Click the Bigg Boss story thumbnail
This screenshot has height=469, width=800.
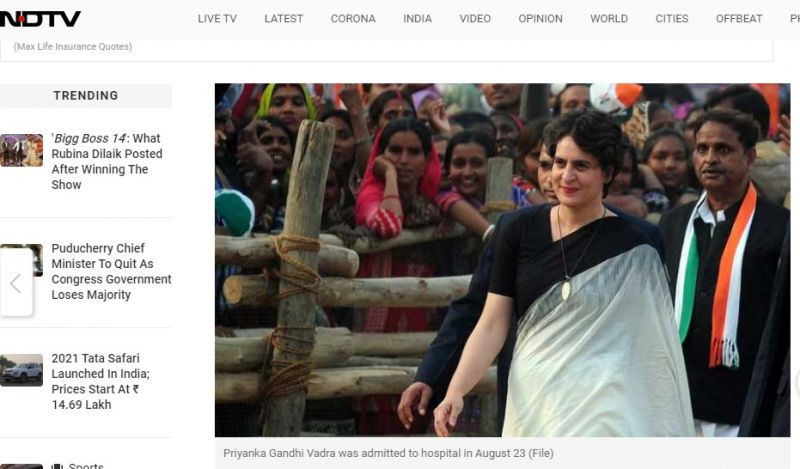point(21,150)
